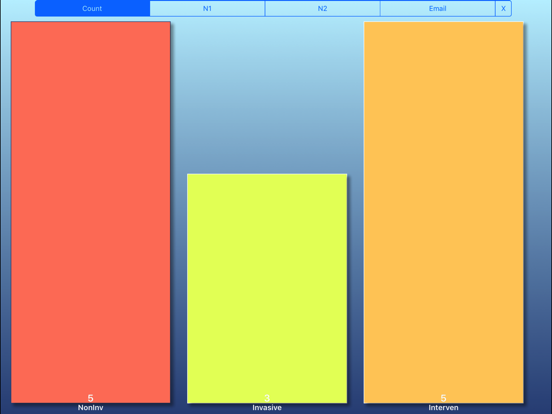Switch to the N1 tab
This screenshot has height=414, width=552.
click(x=207, y=8)
